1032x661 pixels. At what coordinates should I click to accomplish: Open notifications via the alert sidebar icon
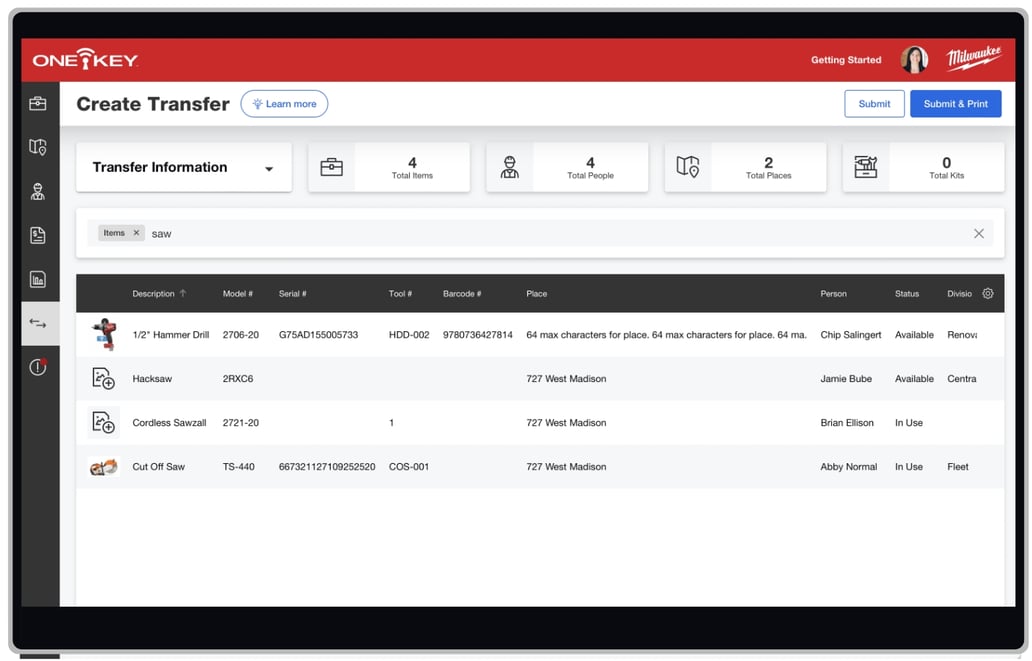[38, 367]
